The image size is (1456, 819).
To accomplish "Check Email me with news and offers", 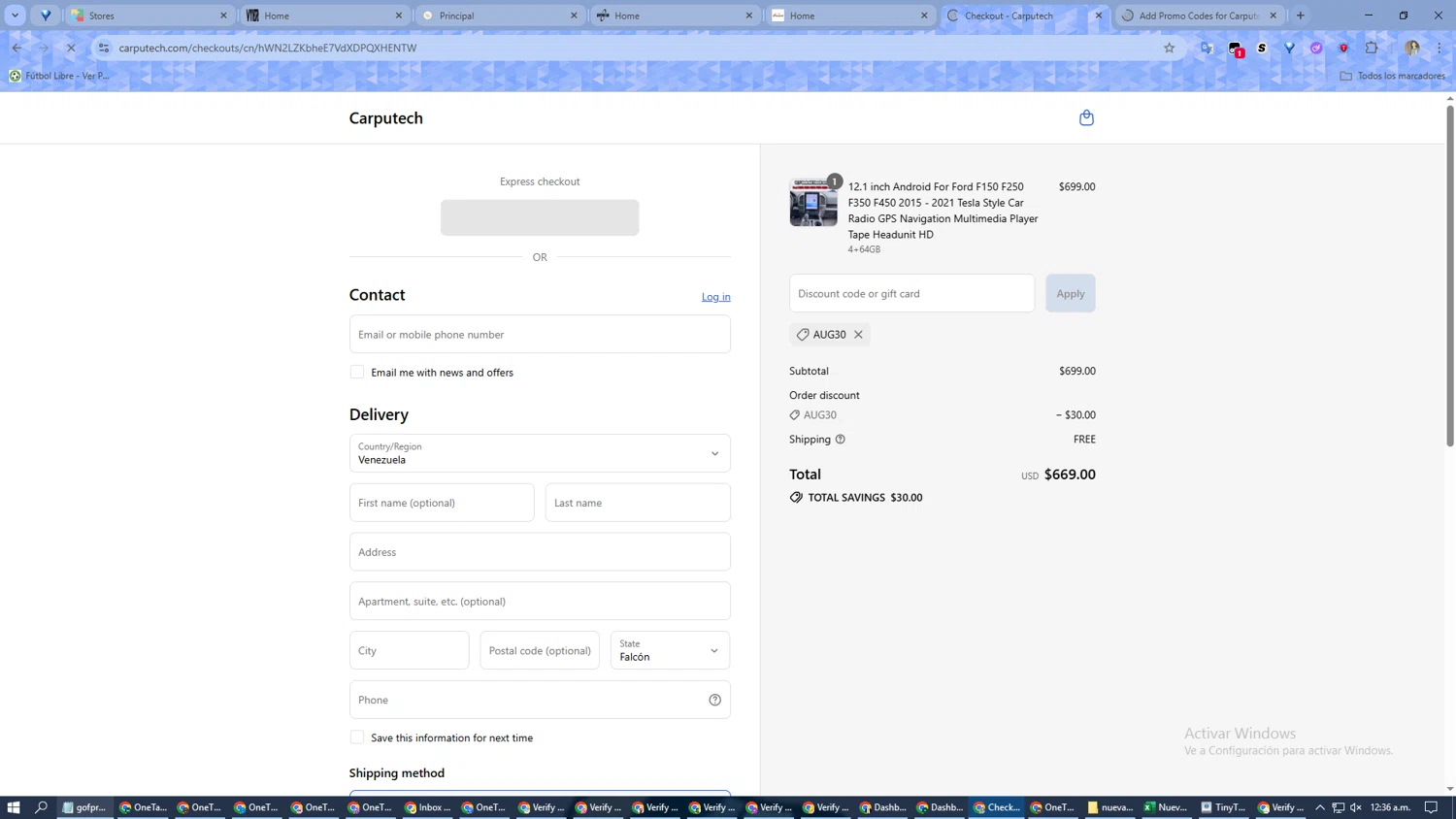I will (357, 373).
